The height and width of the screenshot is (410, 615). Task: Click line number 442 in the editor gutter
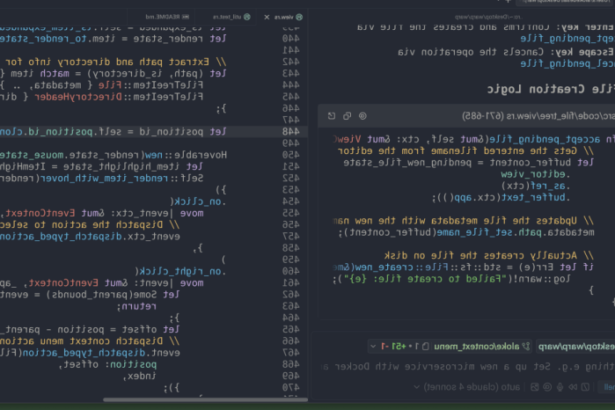click(x=291, y=62)
